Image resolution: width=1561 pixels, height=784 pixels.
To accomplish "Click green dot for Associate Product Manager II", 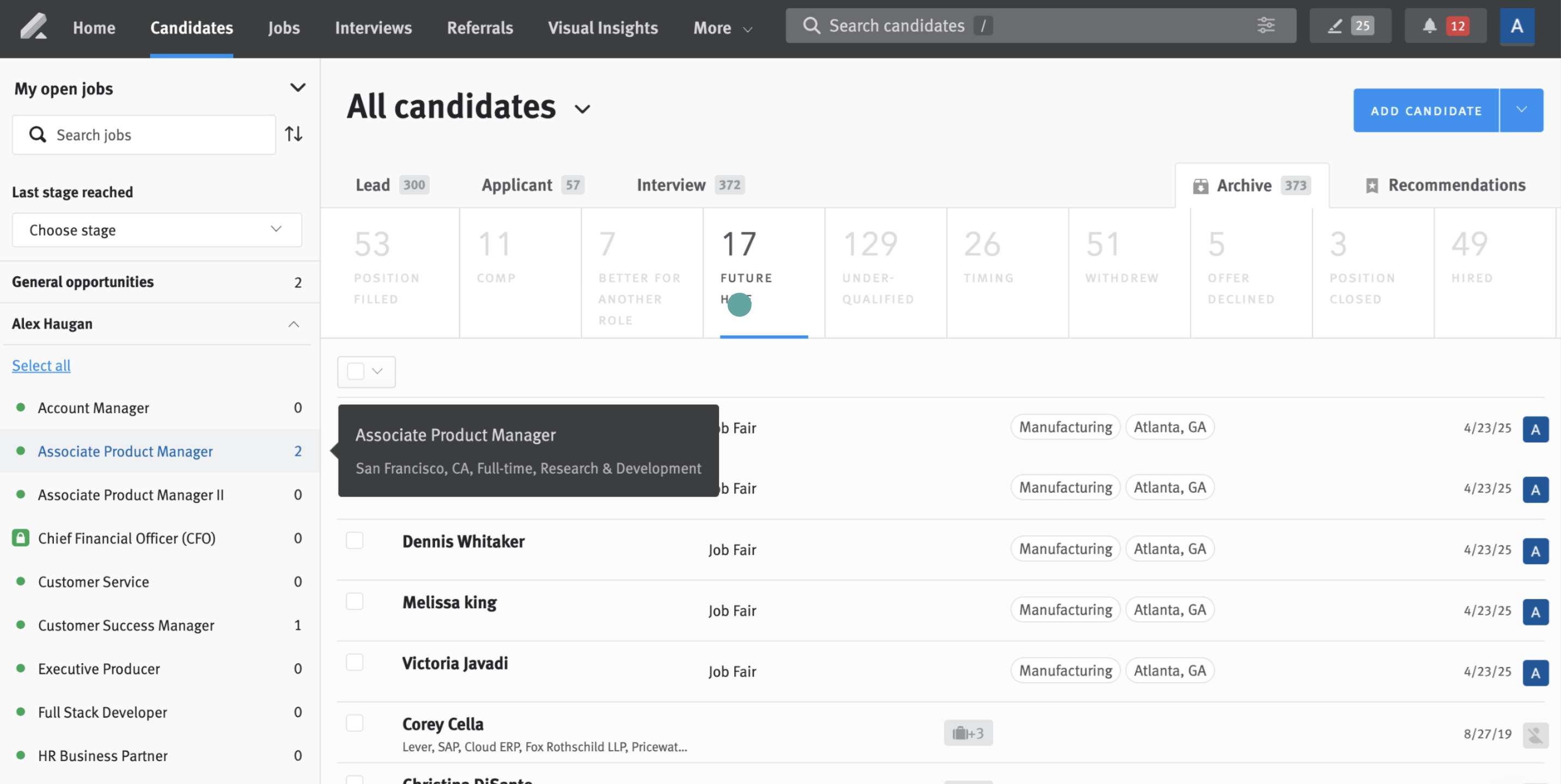I will click(x=21, y=494).
